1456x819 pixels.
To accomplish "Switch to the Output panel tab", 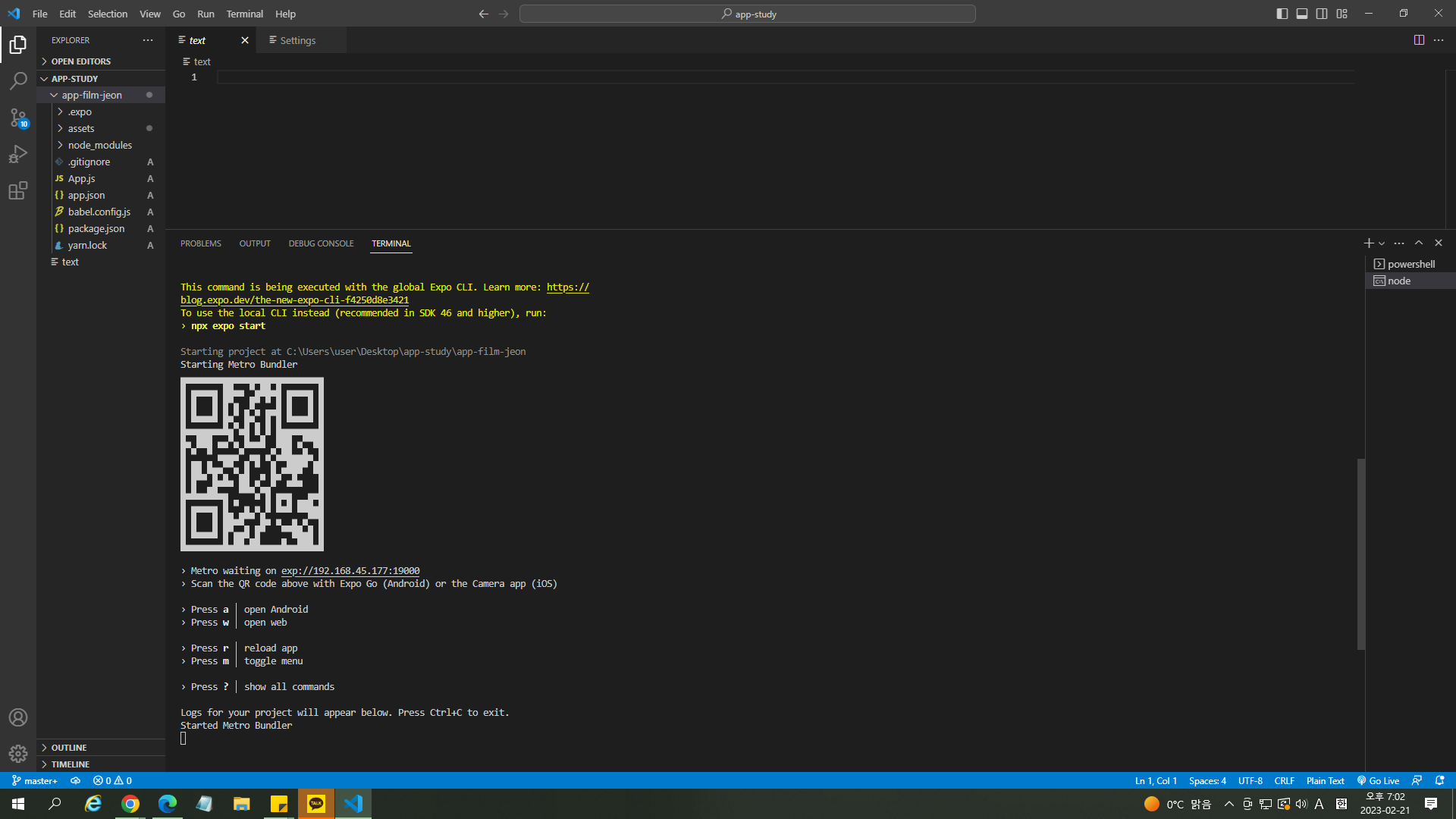I will [255, 243].
